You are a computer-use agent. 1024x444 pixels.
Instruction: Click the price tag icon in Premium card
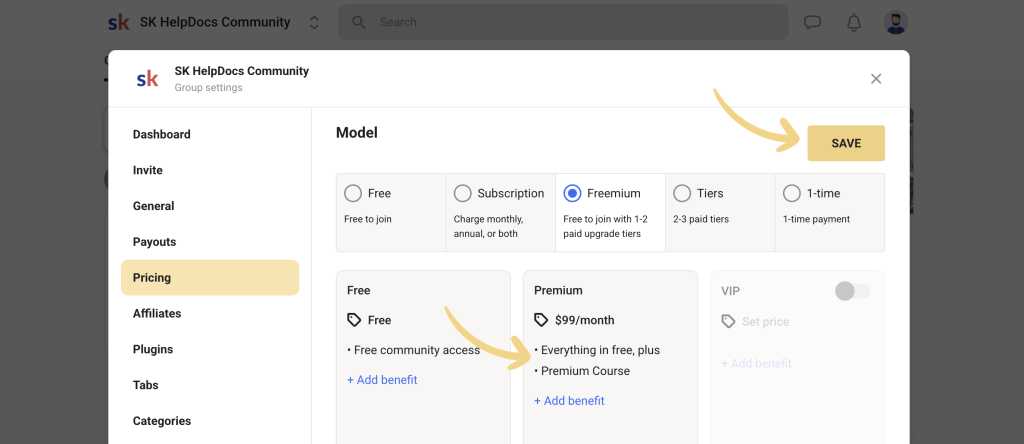coord(541,320)
